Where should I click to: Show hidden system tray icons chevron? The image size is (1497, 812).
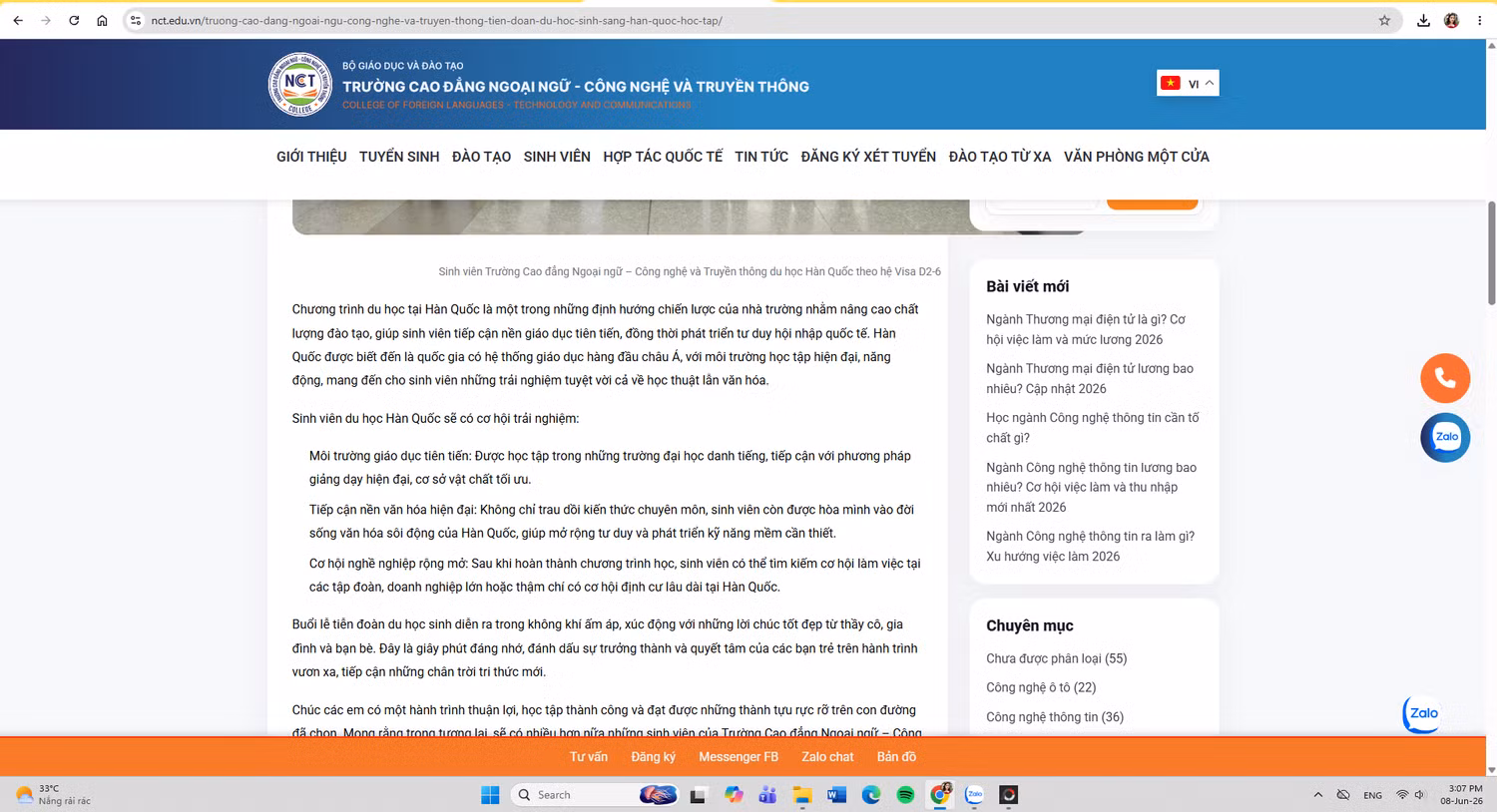[x=1317, y=795]
